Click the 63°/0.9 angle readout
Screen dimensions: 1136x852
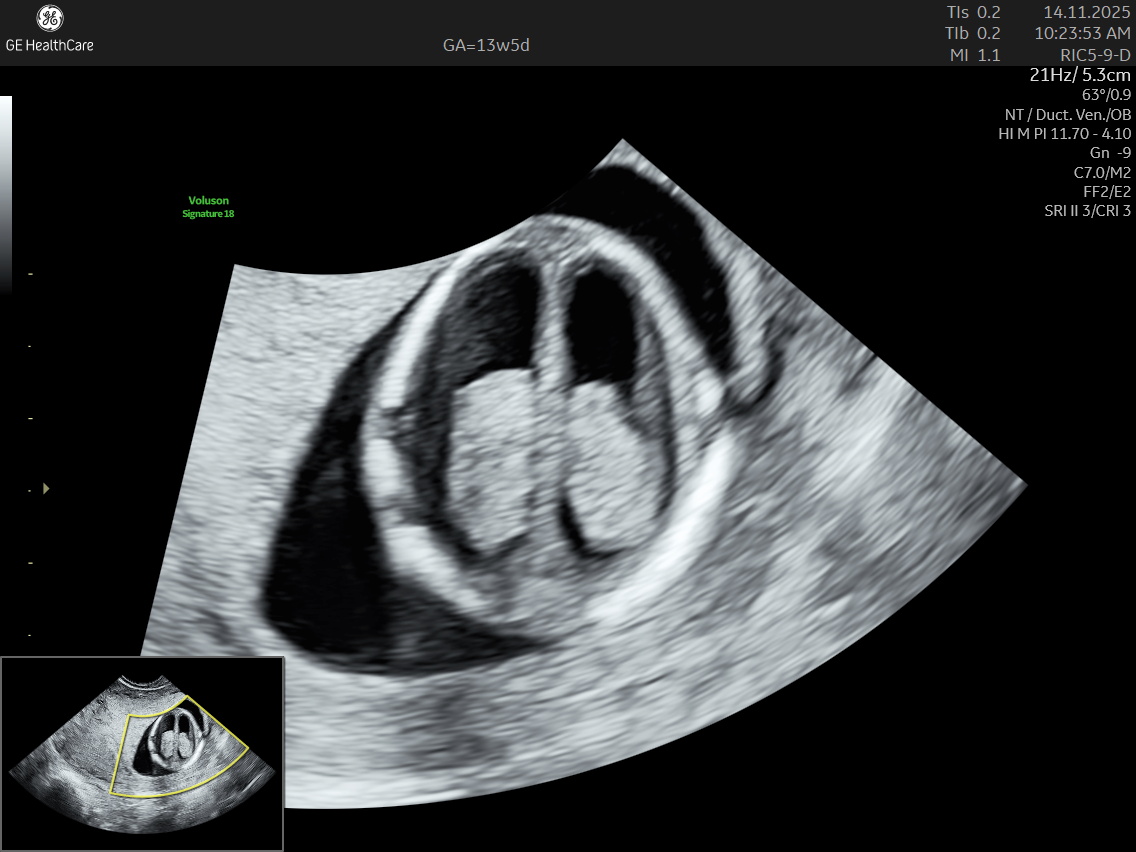(1106, 94)
